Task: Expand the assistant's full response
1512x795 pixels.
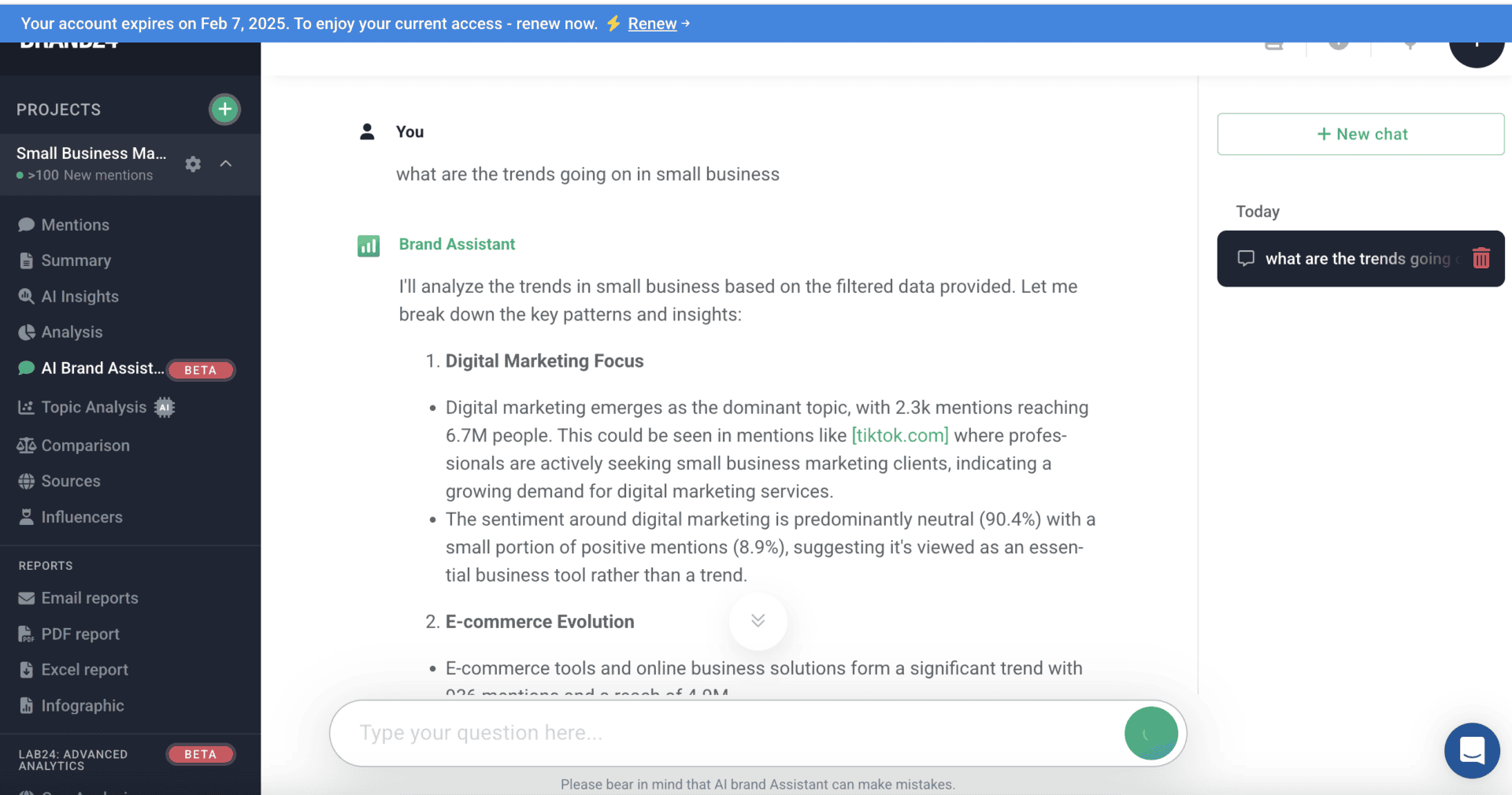Action: pyautogui.click(x=758, y=622)
